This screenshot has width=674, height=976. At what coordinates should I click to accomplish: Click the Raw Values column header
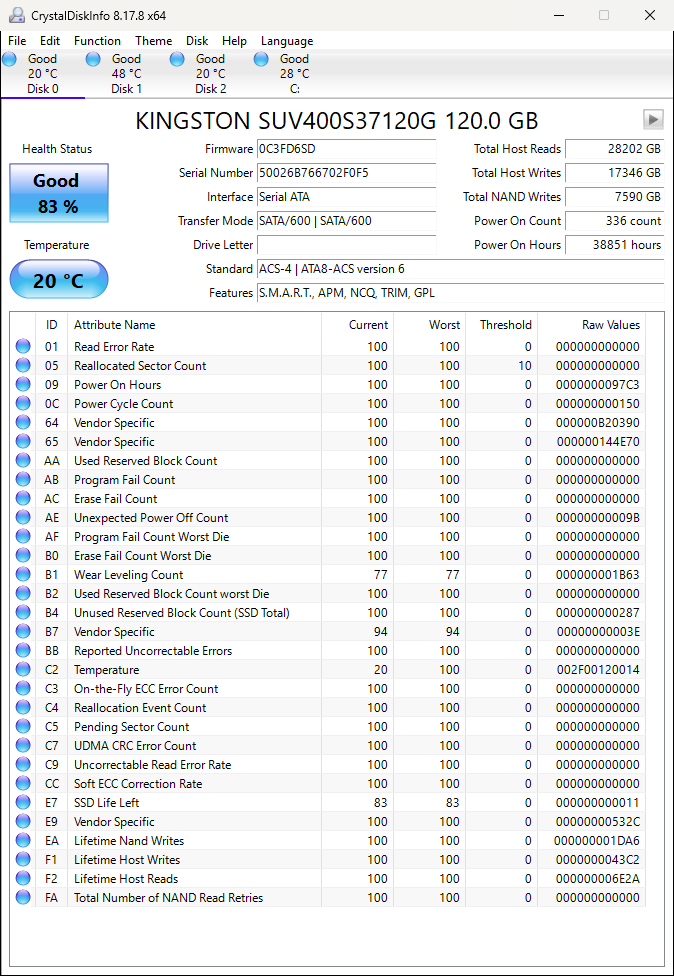point(610,325)
